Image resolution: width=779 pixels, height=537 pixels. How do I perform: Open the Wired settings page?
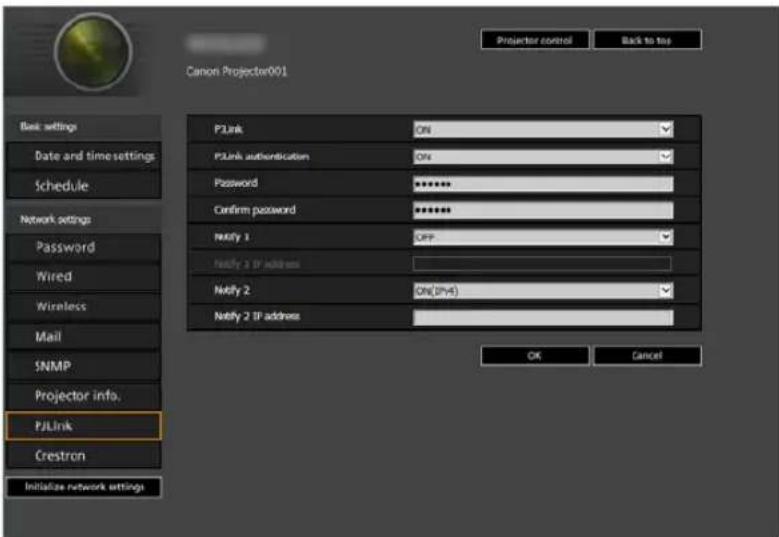point(84,277)
